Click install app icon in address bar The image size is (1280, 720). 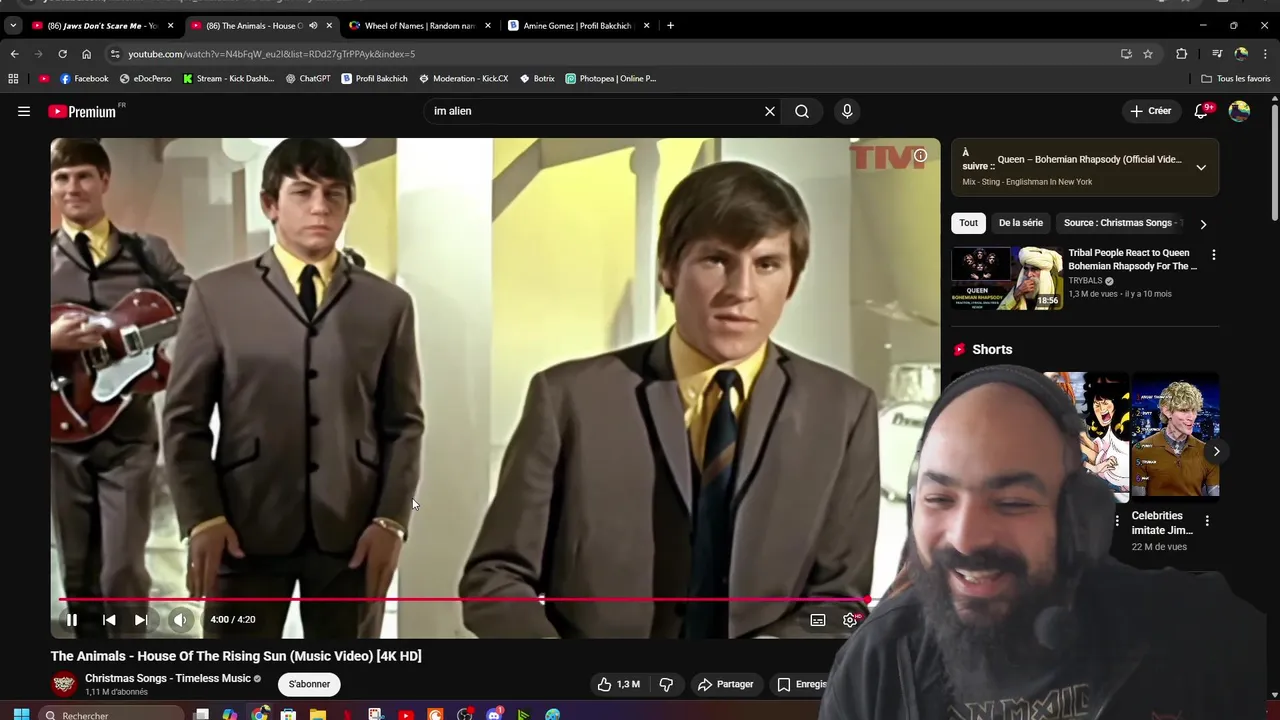1126,54
